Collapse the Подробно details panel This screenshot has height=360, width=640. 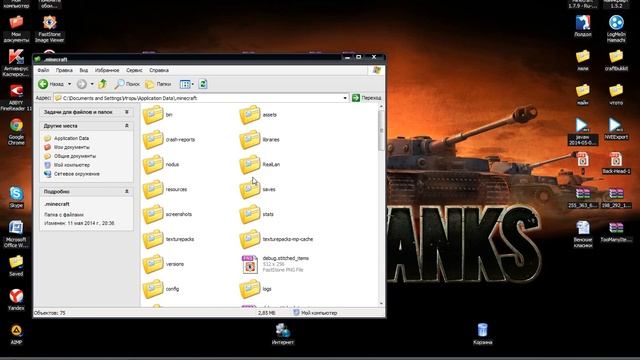(x=127, y=191)
